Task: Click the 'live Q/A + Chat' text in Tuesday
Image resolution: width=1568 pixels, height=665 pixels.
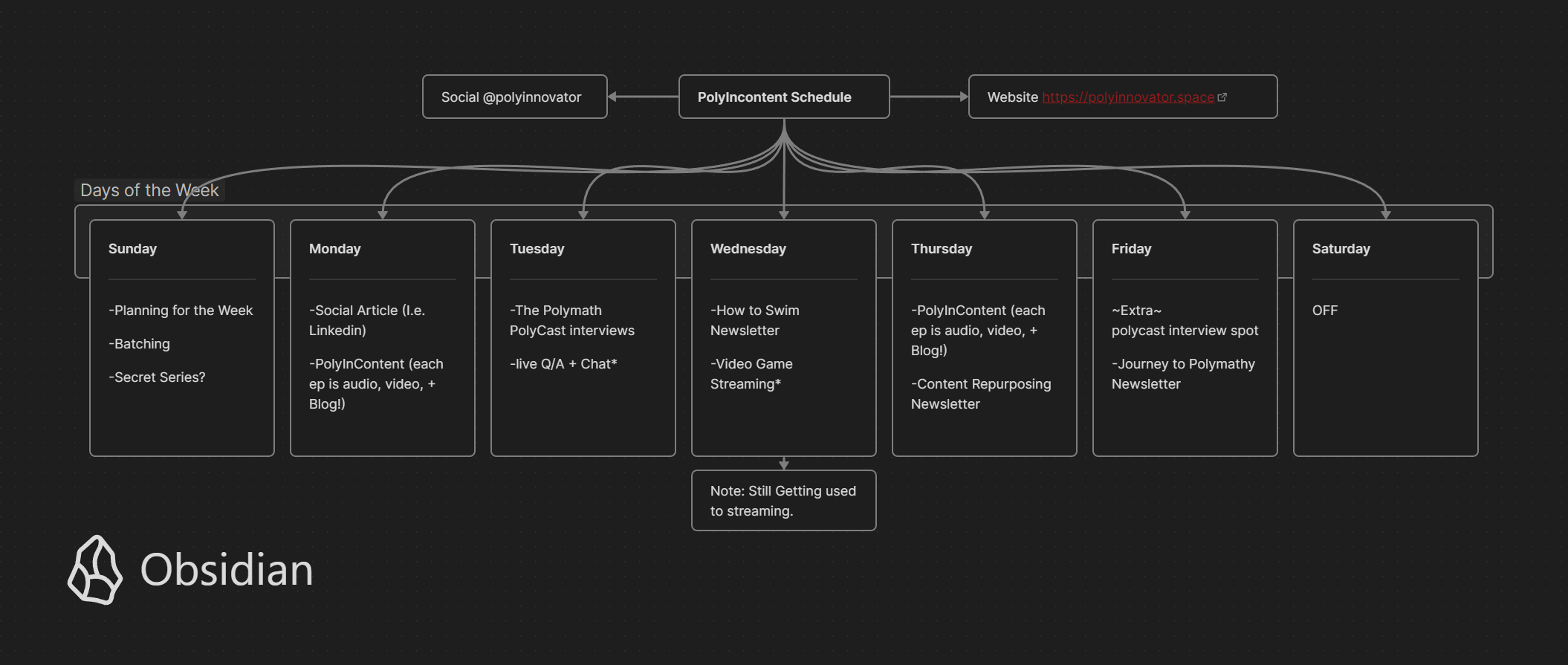Action: [x=563, y=364]
